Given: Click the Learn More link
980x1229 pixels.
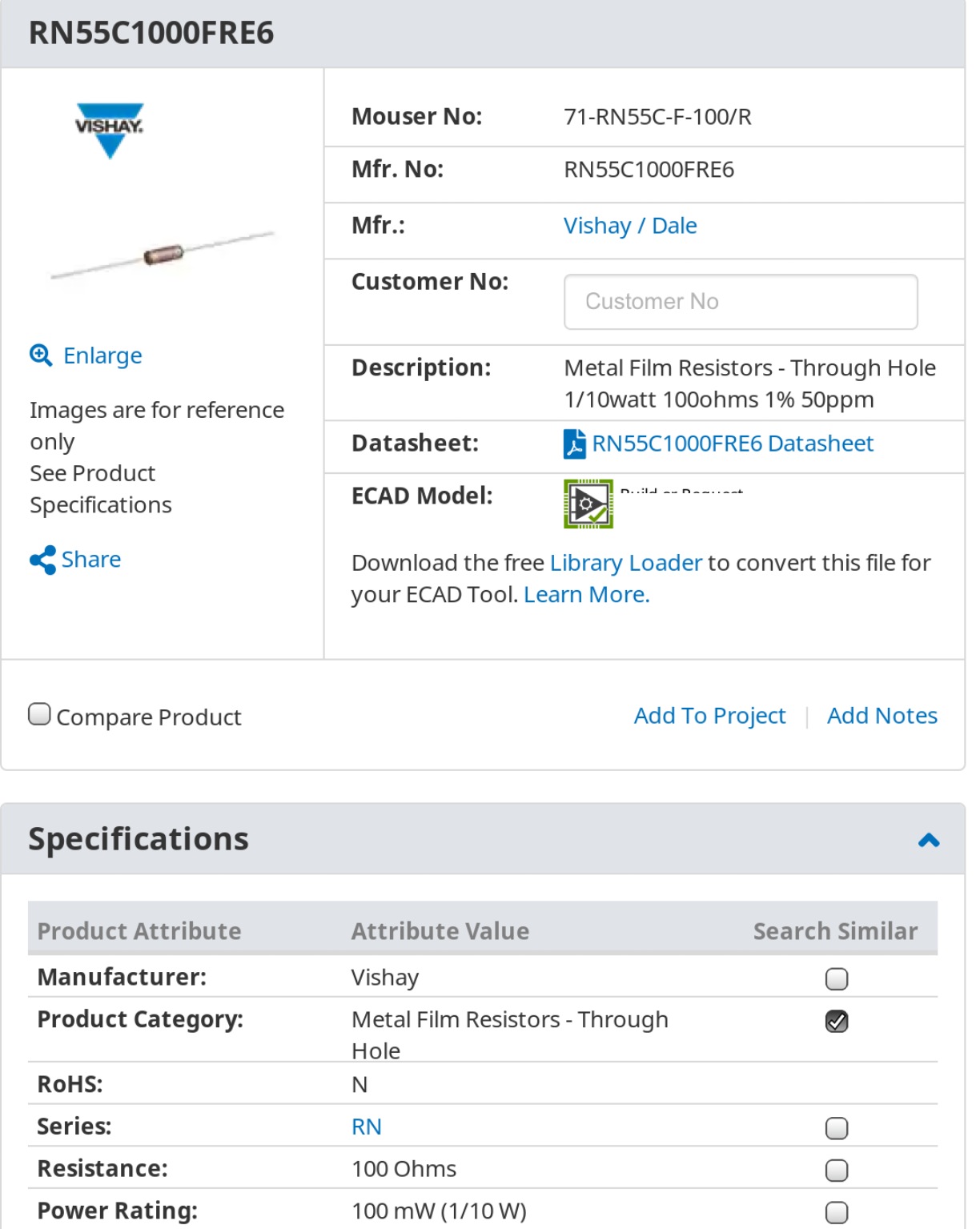Looking at the screenshot, I should pyautogui.click(x=587, y=595).
